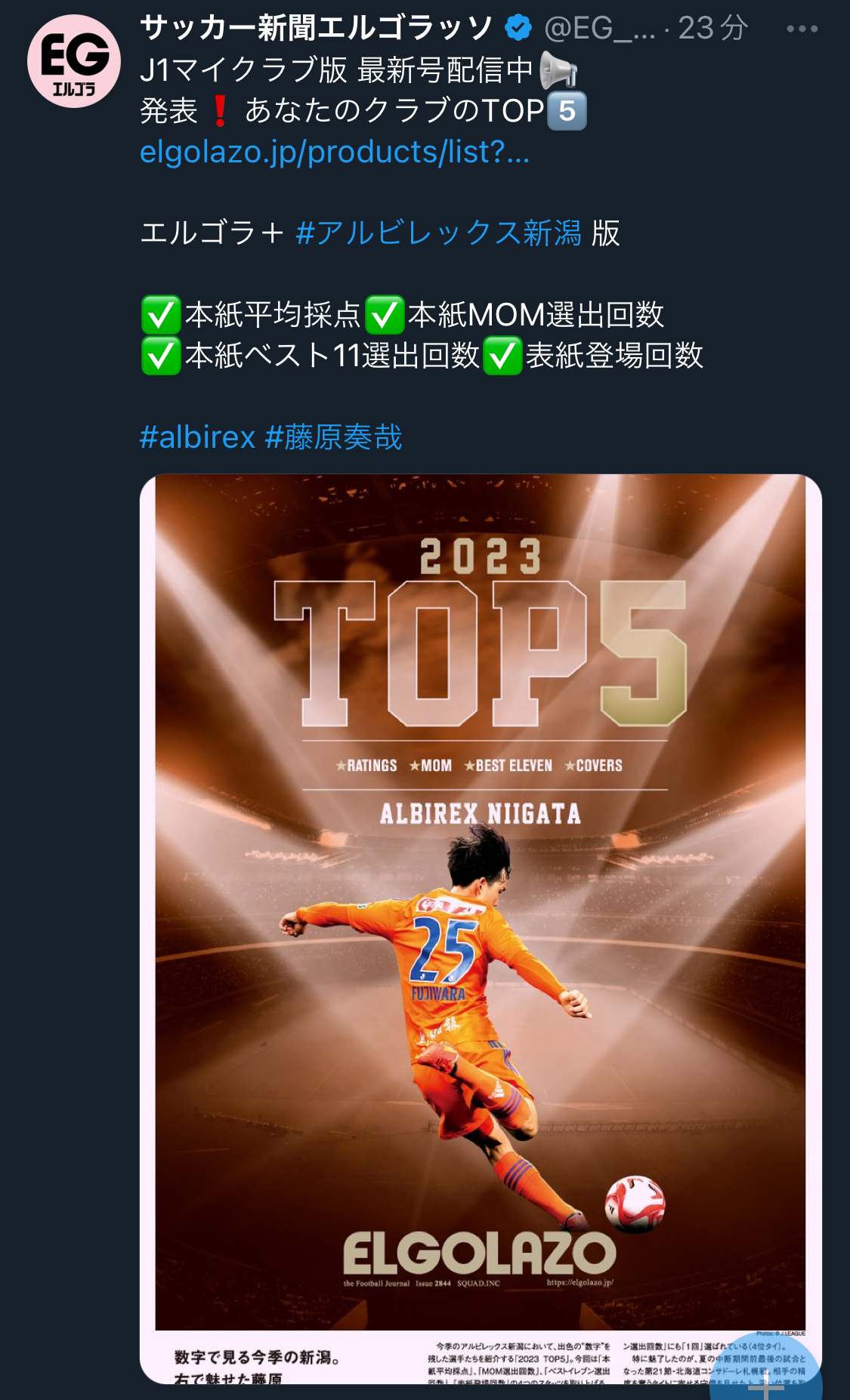850x1400 pixels.
Task: Open the three-dot tweet options menu
Action: 802,29
